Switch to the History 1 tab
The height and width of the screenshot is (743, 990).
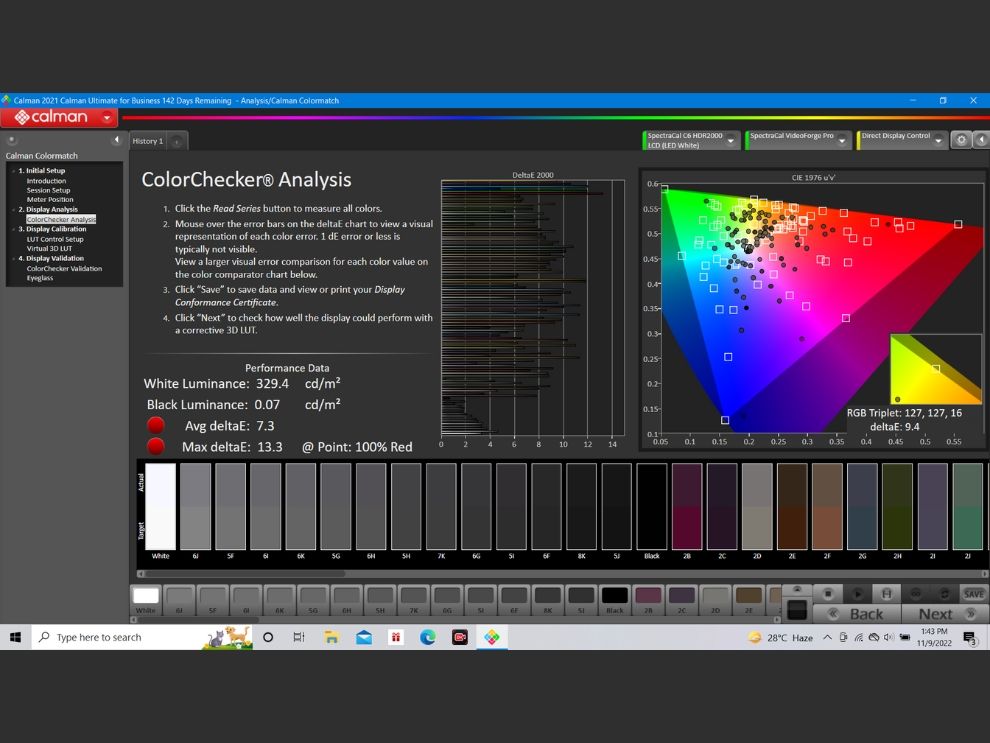[148, 141]
